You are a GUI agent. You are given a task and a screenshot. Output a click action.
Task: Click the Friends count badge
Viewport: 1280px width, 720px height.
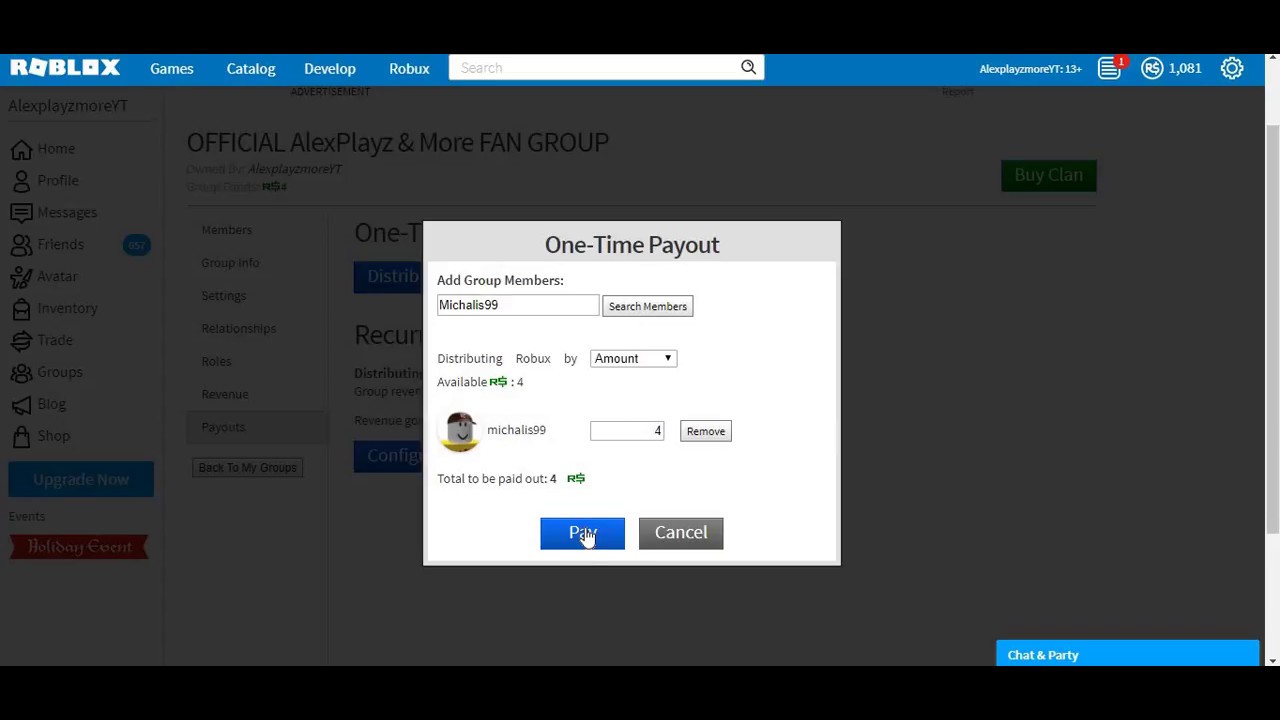pyautogui.click(x=136, y=245)
